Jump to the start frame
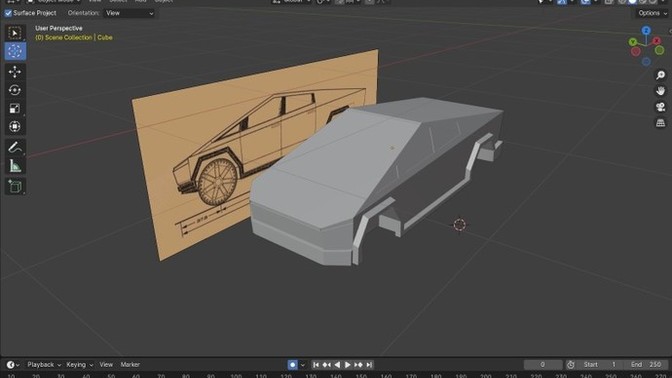The width and height of the screenshot is (672, 378). (x=316, y=365)
